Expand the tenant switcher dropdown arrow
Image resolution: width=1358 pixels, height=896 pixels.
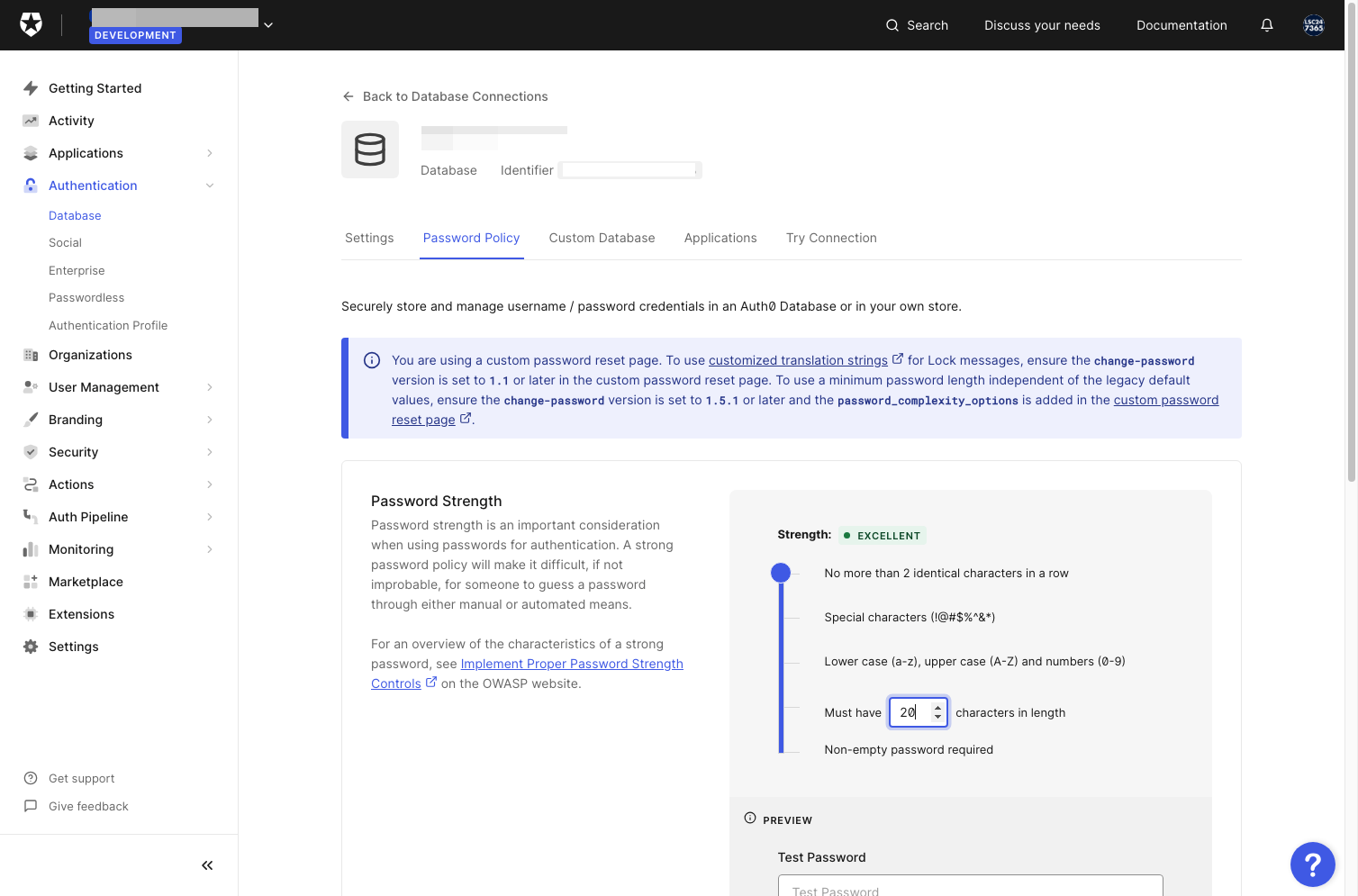[x=268, y=25]
